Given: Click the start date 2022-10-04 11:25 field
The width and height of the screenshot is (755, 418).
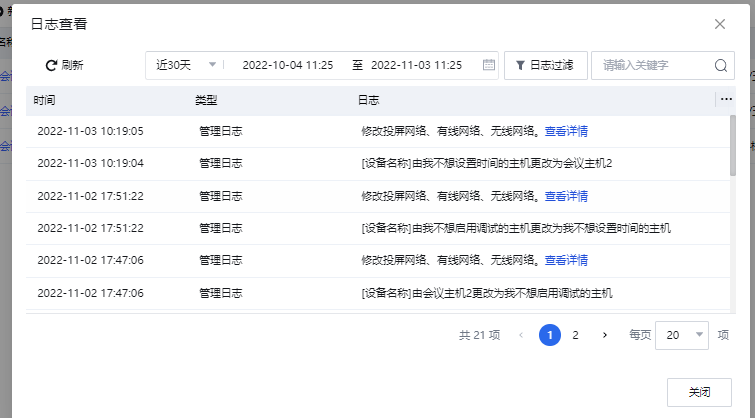Looking at the screenshot, I should pyautogui.click(x=287, y=65).
